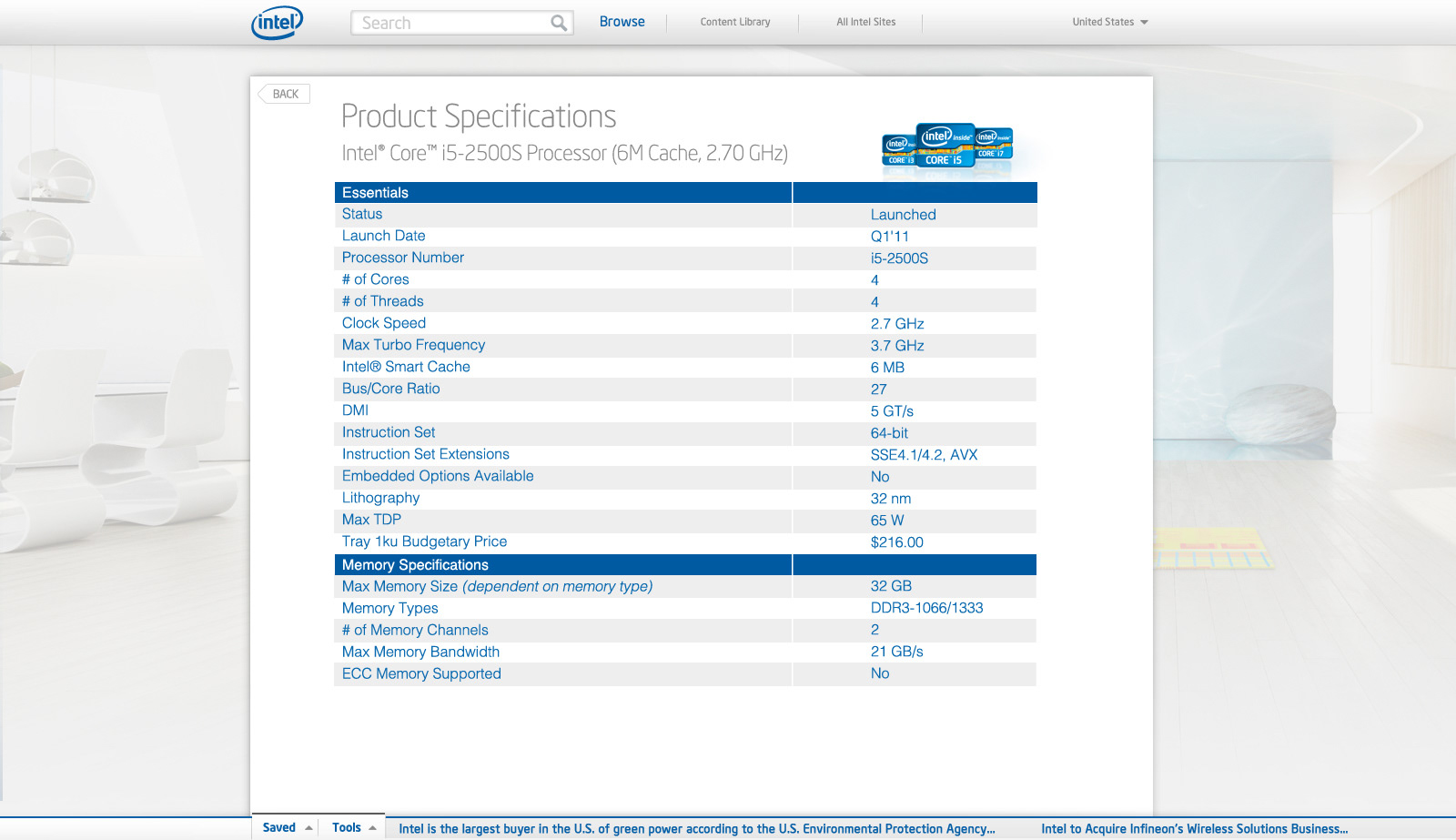Click the Embedded Options Available label

pos(438,476)
